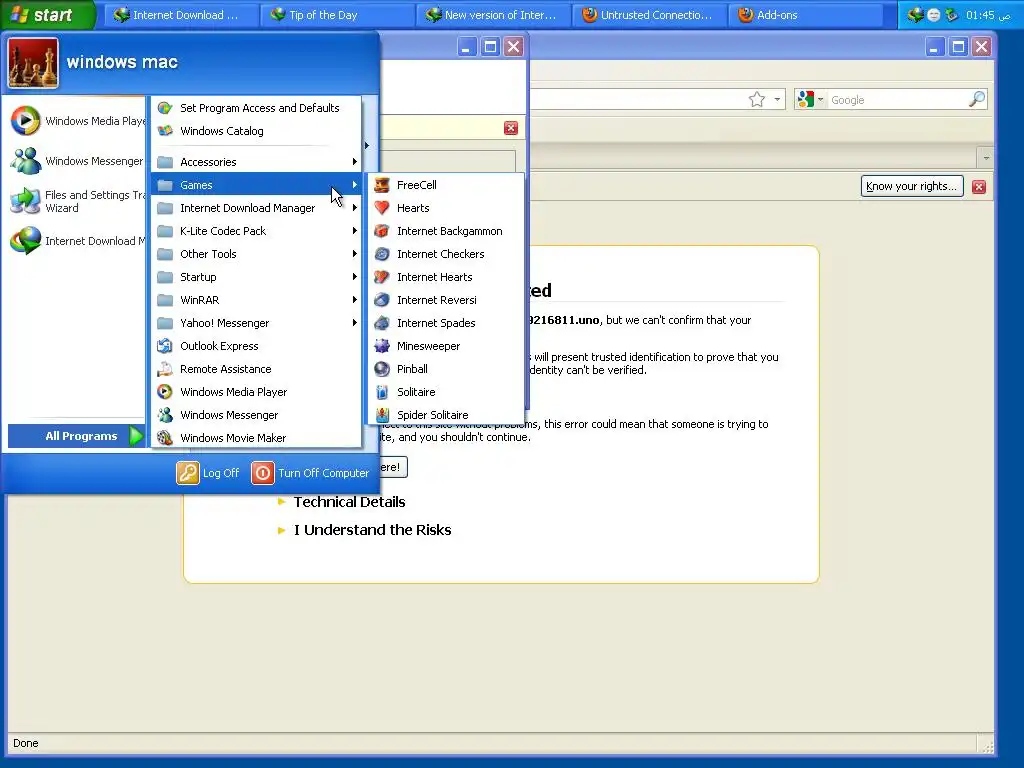The height and width of the screenshot is (768, 1024).
Task: Launch Windows Media Player in All Programs list
Action: click(256, 392)
